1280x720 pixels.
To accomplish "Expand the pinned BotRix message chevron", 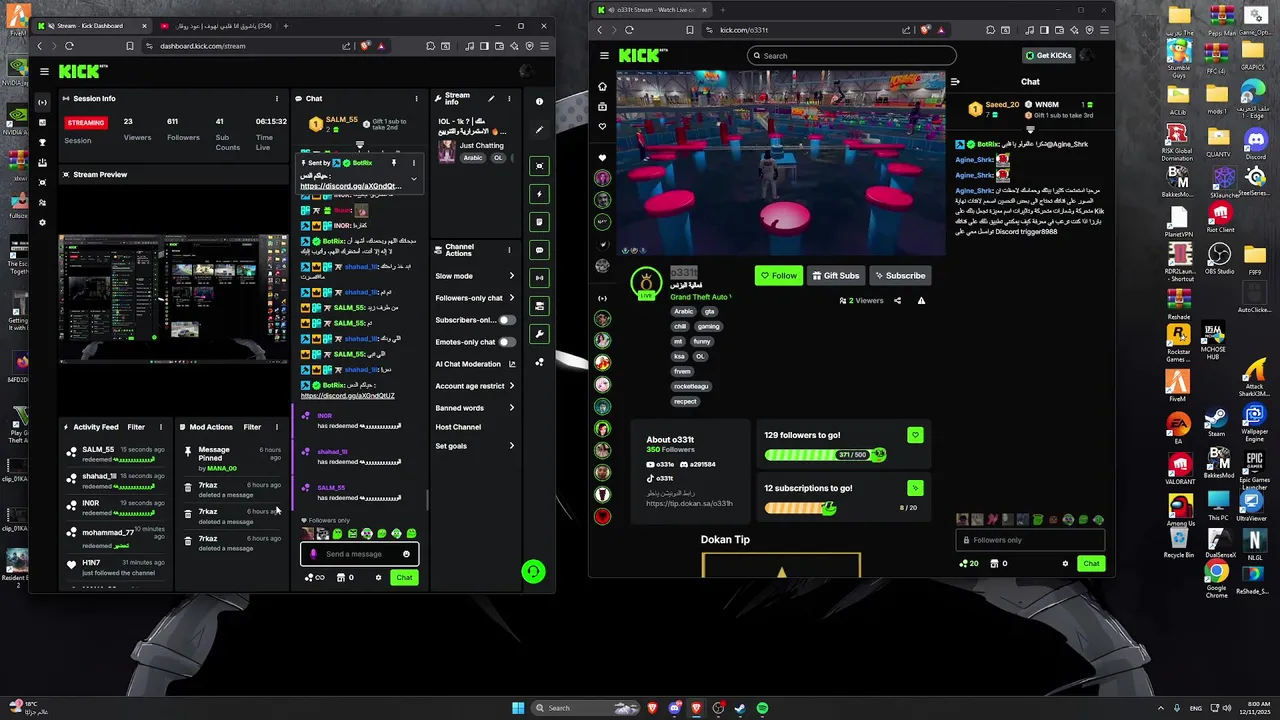I will point(413,179).
